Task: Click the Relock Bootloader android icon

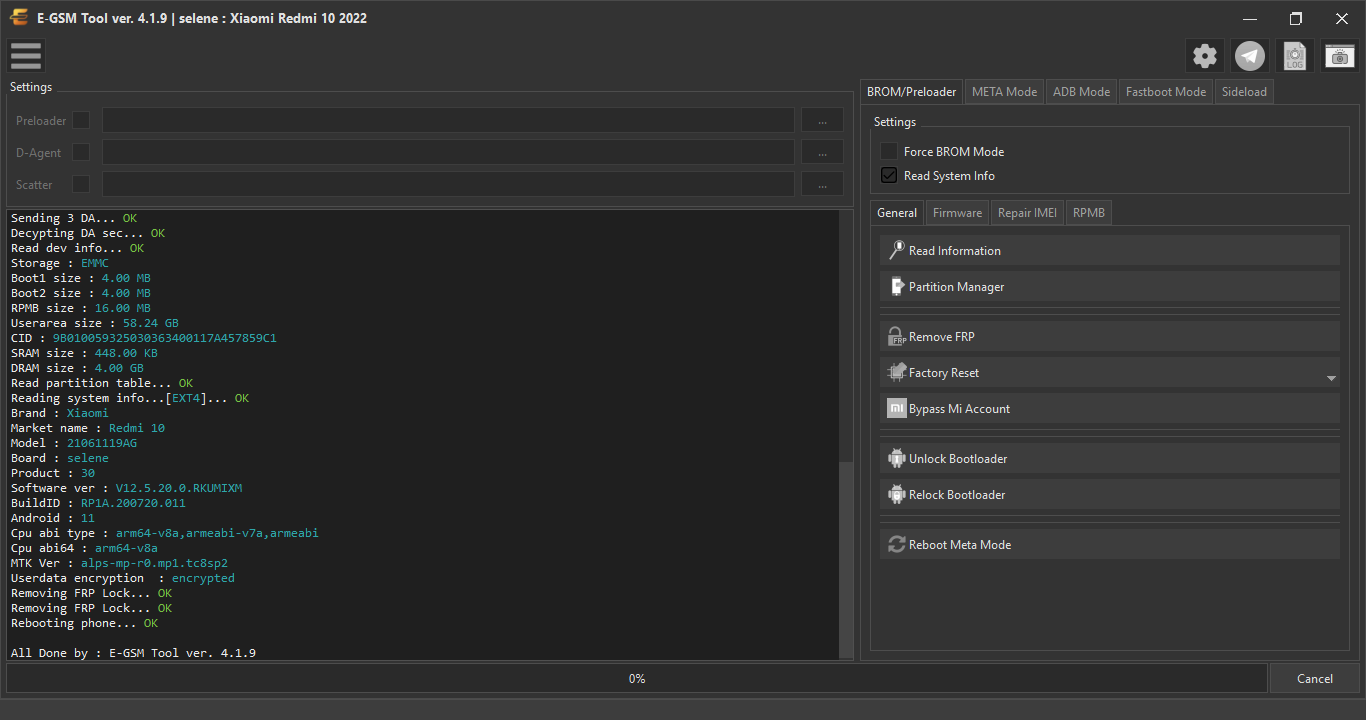Action: pos(897,494)
